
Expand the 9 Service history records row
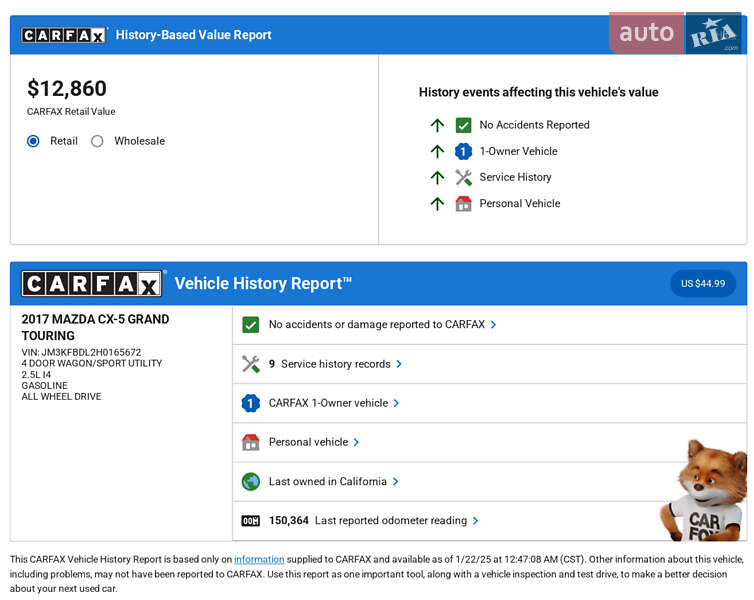pyautogui.click(x=336, y=364)
